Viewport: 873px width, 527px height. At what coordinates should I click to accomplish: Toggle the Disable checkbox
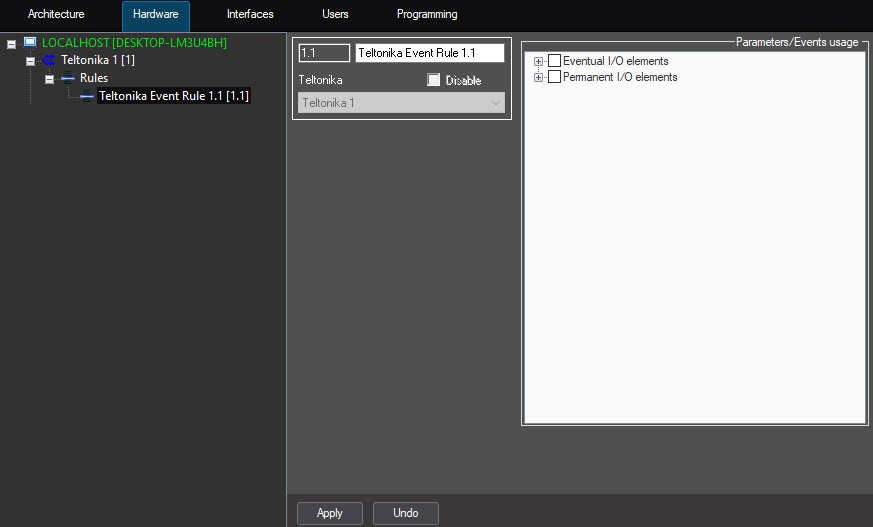coord(433,80)
